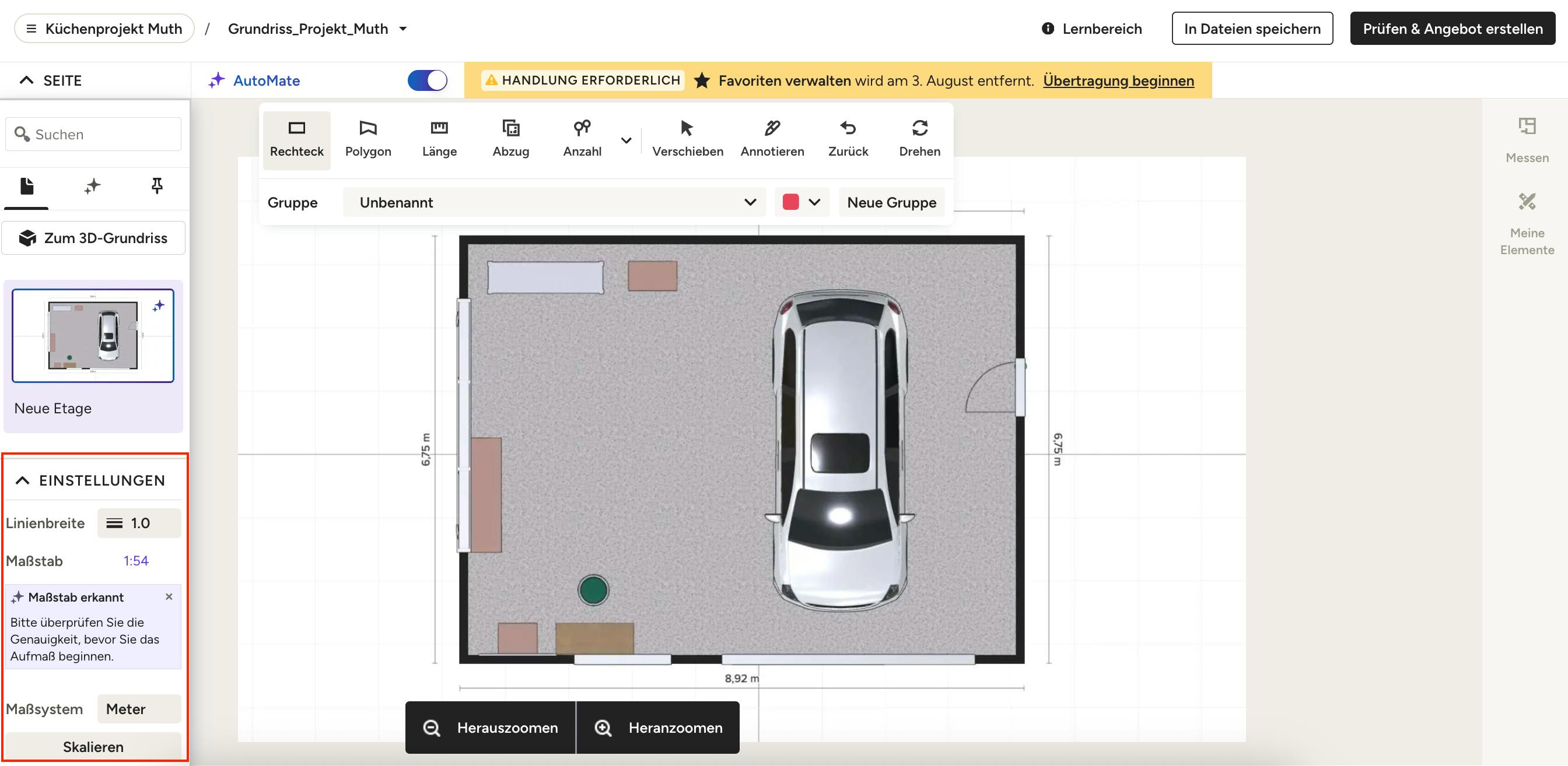Viewport: 1568px width, 766px height.
Task: Open the Maßsystem Meter selector
Action: click(x=139, y=709)
